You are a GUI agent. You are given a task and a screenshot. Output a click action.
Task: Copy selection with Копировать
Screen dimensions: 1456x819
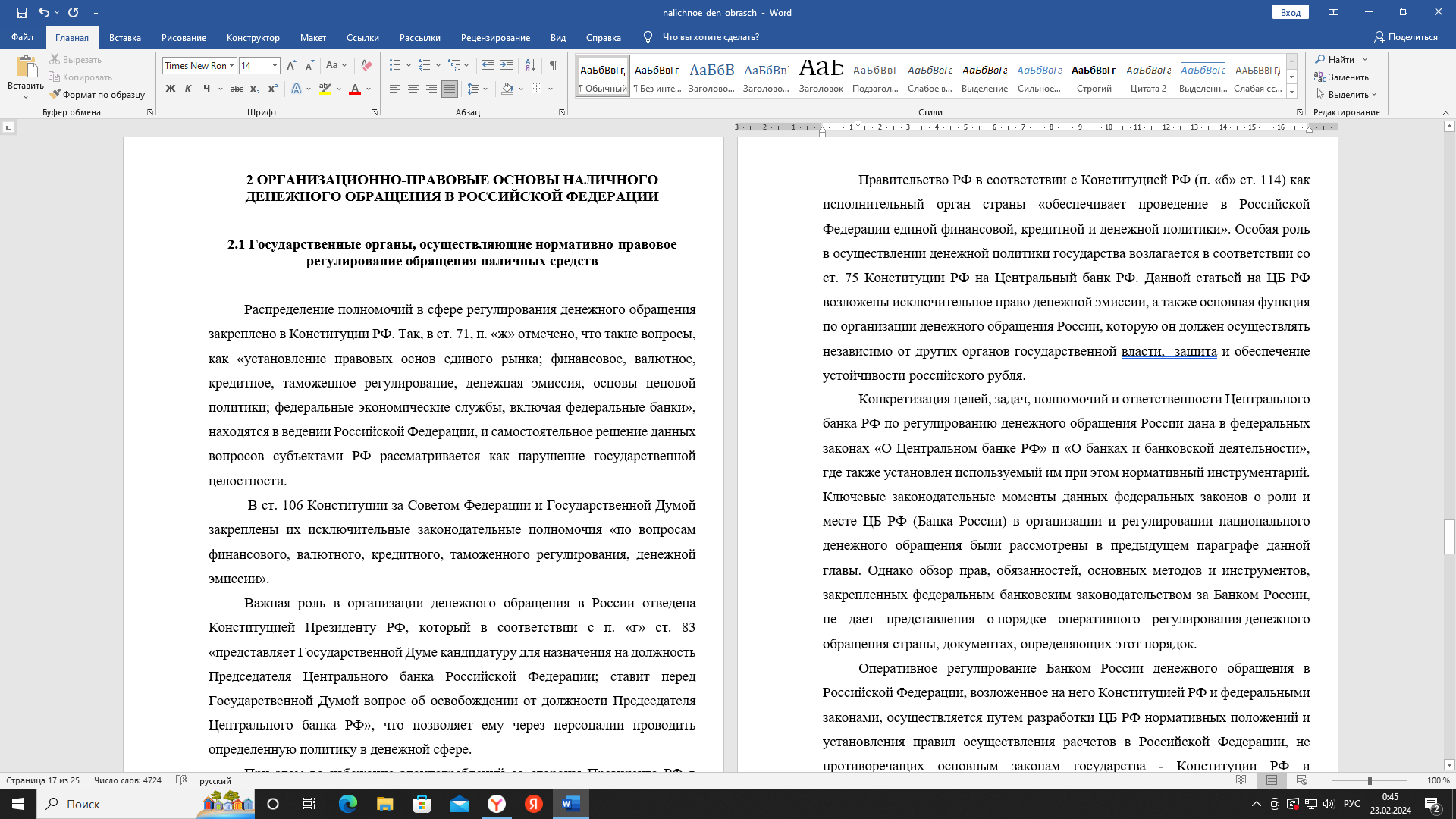pos(81,77)
